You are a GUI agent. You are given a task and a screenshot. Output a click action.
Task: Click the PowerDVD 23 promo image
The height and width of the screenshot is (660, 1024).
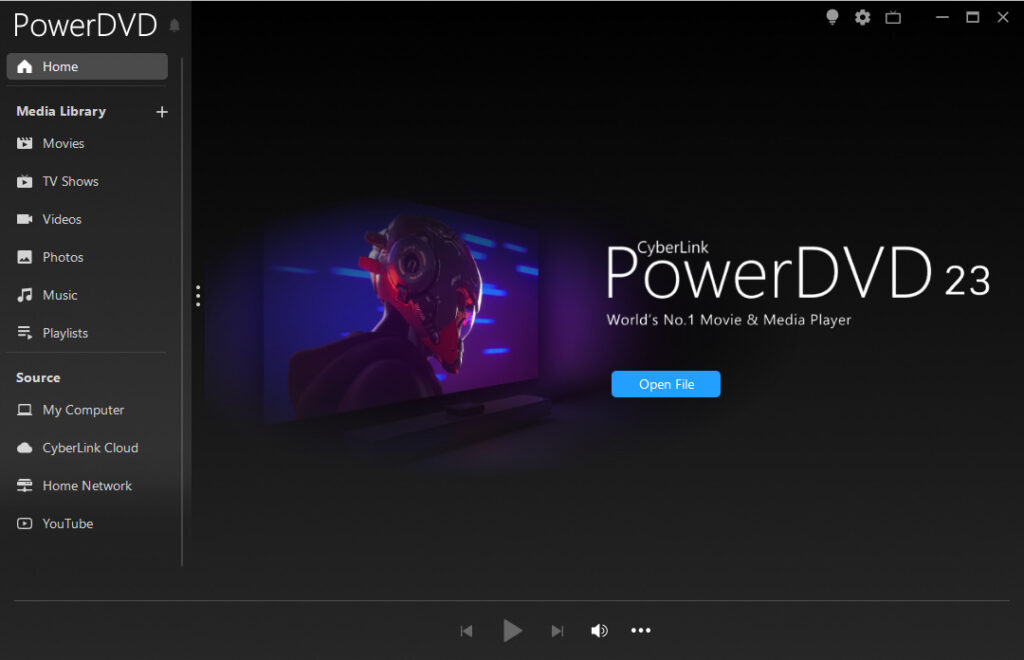click(406, 318)
